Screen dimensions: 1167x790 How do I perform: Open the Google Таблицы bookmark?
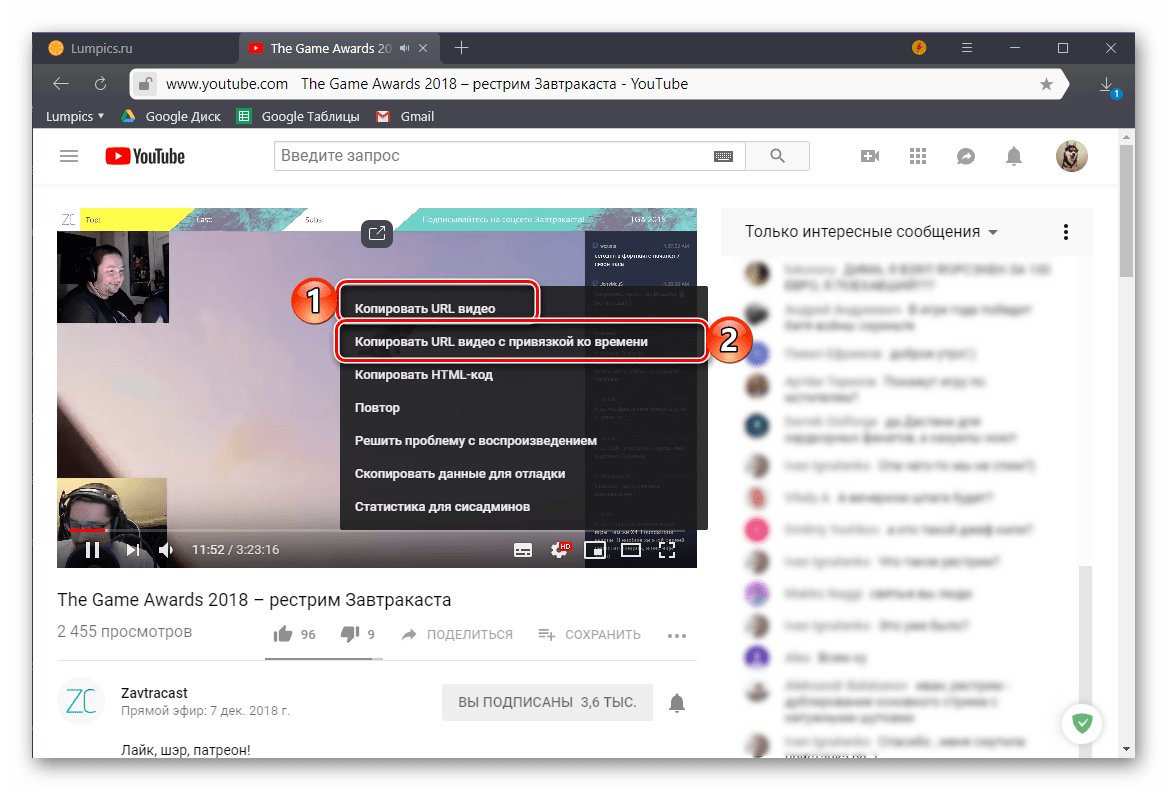tap(298, 116)
